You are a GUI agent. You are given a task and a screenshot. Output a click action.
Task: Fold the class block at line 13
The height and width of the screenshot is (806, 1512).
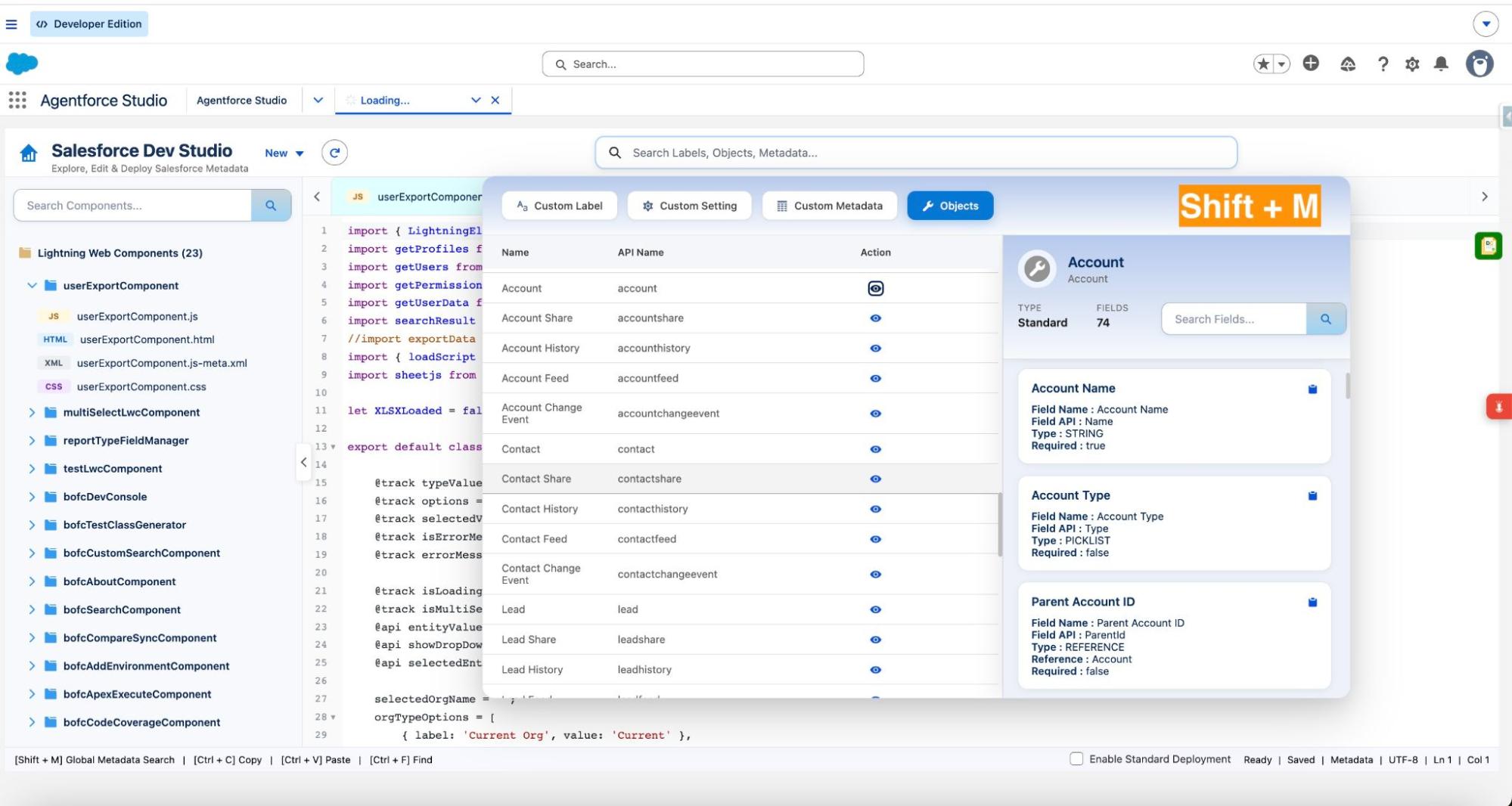click(333, 447)
